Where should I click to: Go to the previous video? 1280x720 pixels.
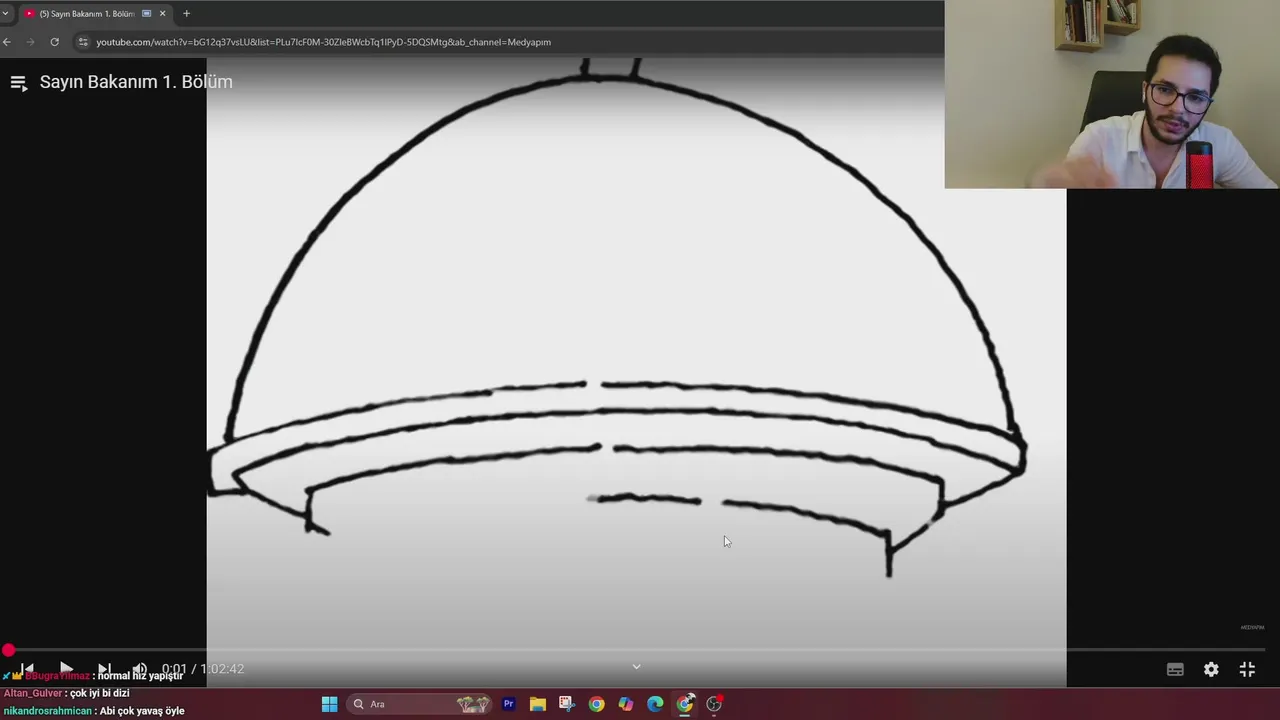coord(28,668)
